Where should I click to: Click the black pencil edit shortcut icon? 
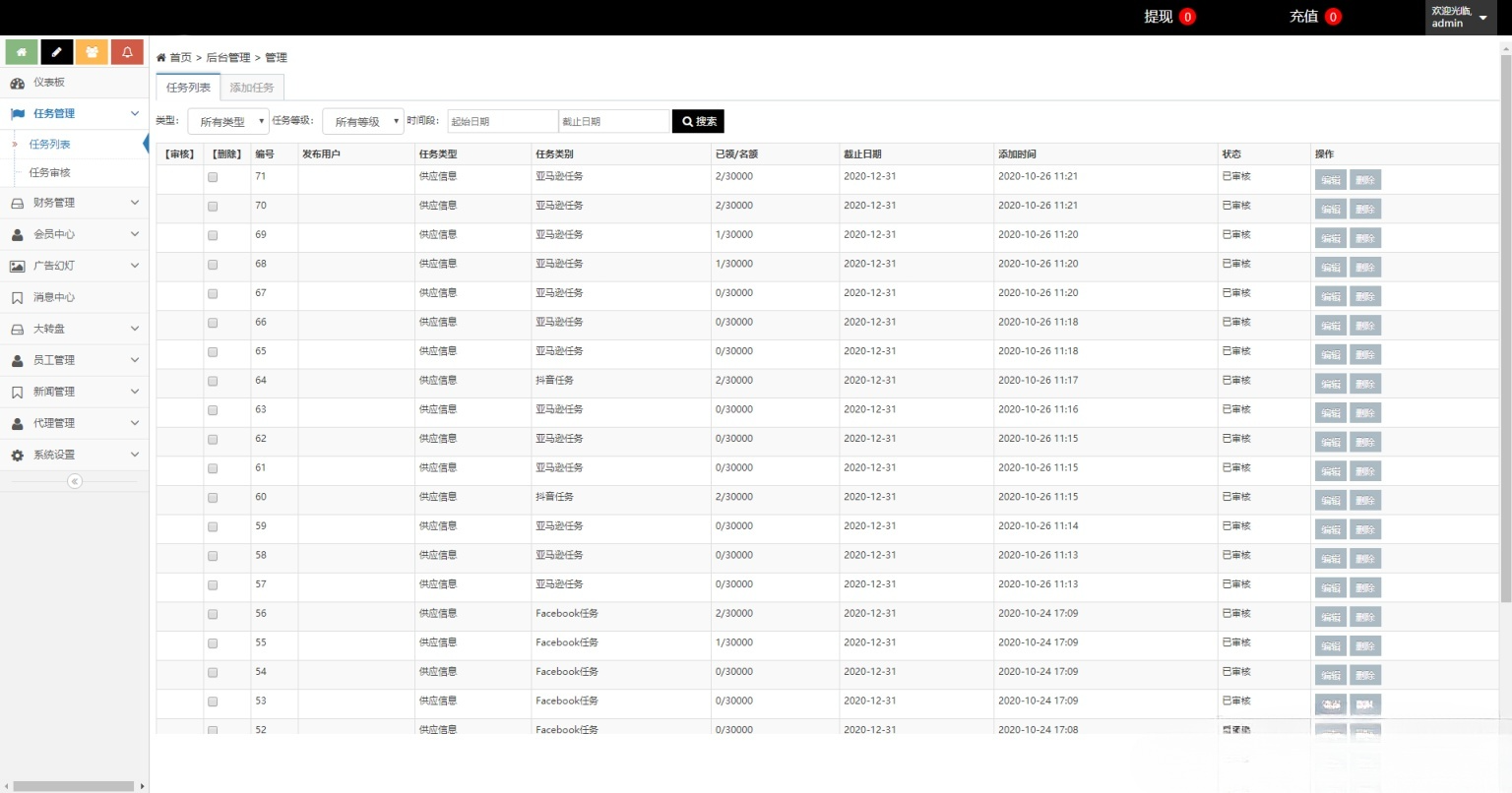(57, 52)
